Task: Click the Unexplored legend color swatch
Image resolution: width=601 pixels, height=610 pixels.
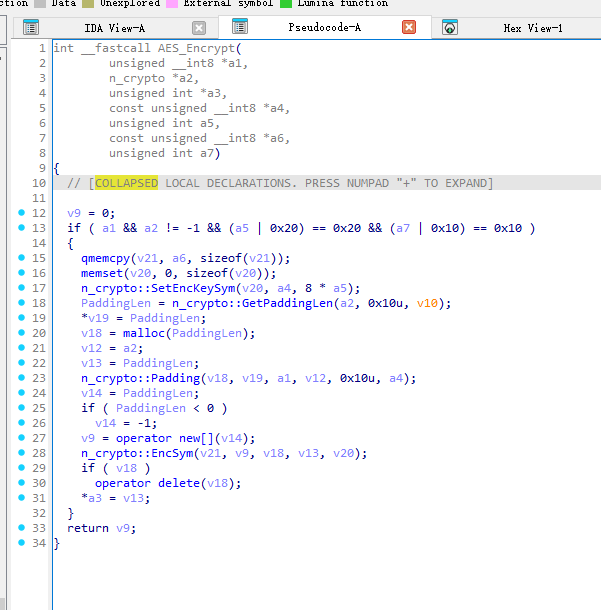Action: 88,4
